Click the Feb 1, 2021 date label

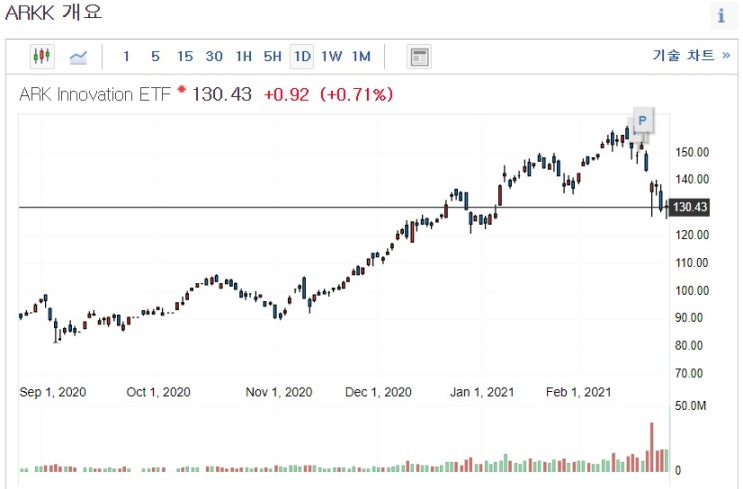[x=579, y=392]
